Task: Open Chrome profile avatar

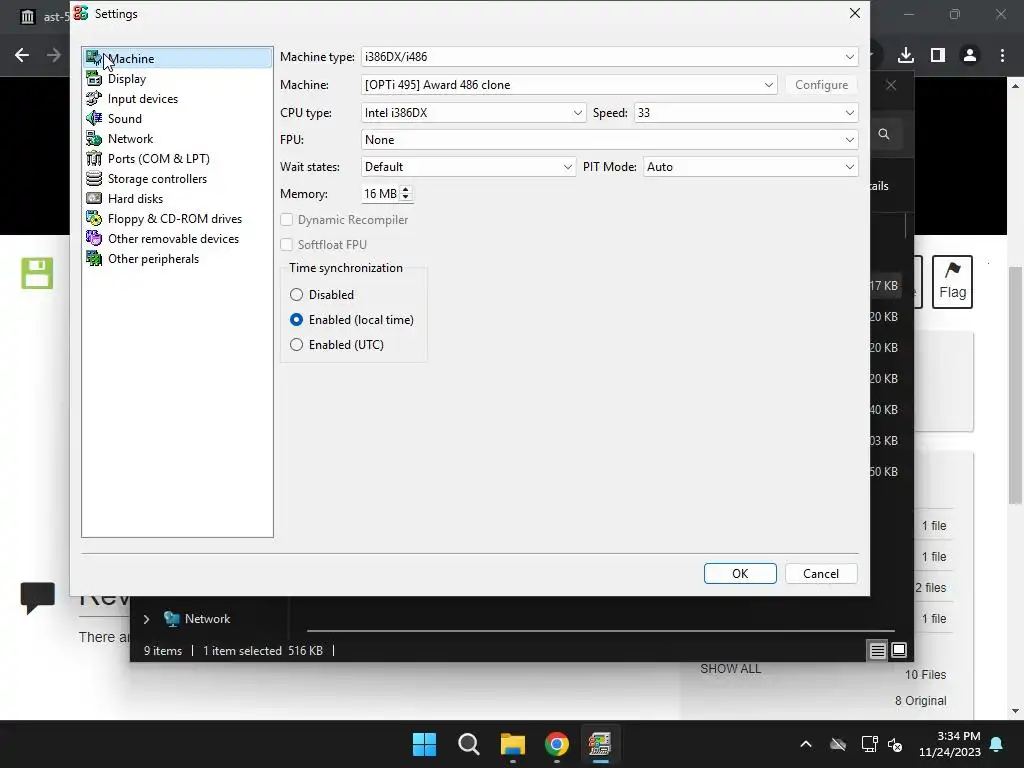Action: [970, 56]
